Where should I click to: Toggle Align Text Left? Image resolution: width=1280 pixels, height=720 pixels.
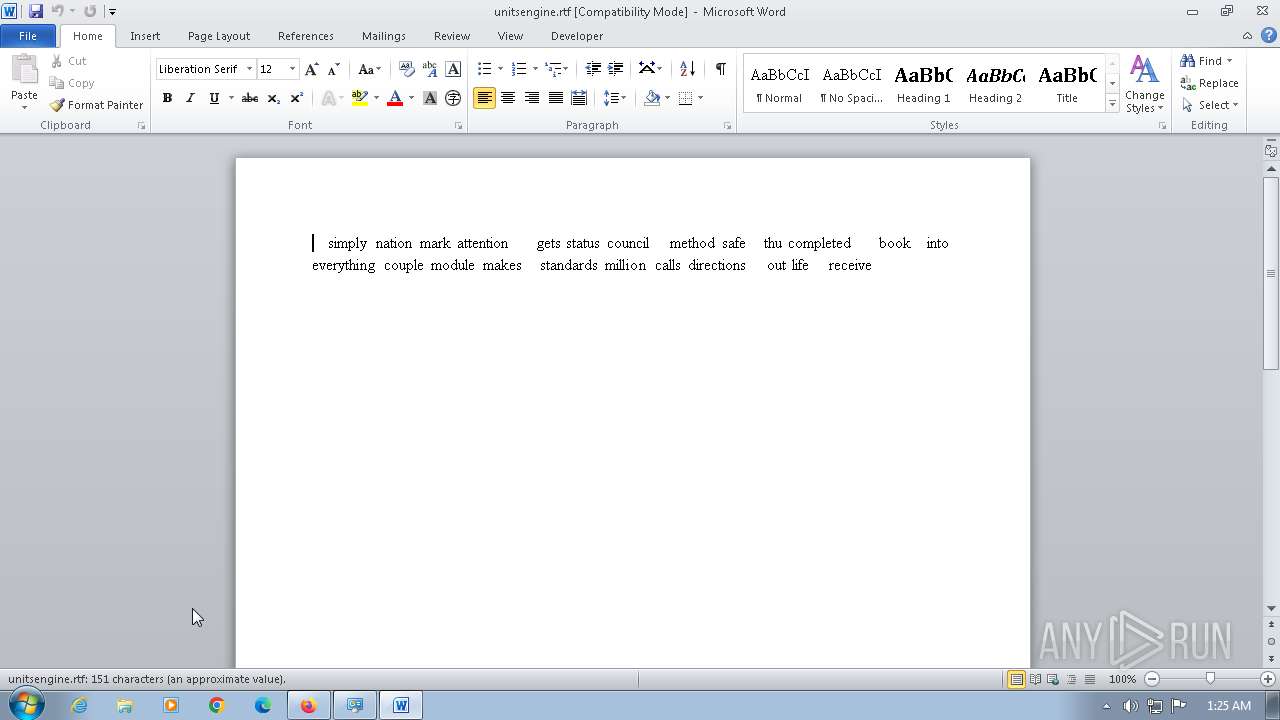click(485, 98)
